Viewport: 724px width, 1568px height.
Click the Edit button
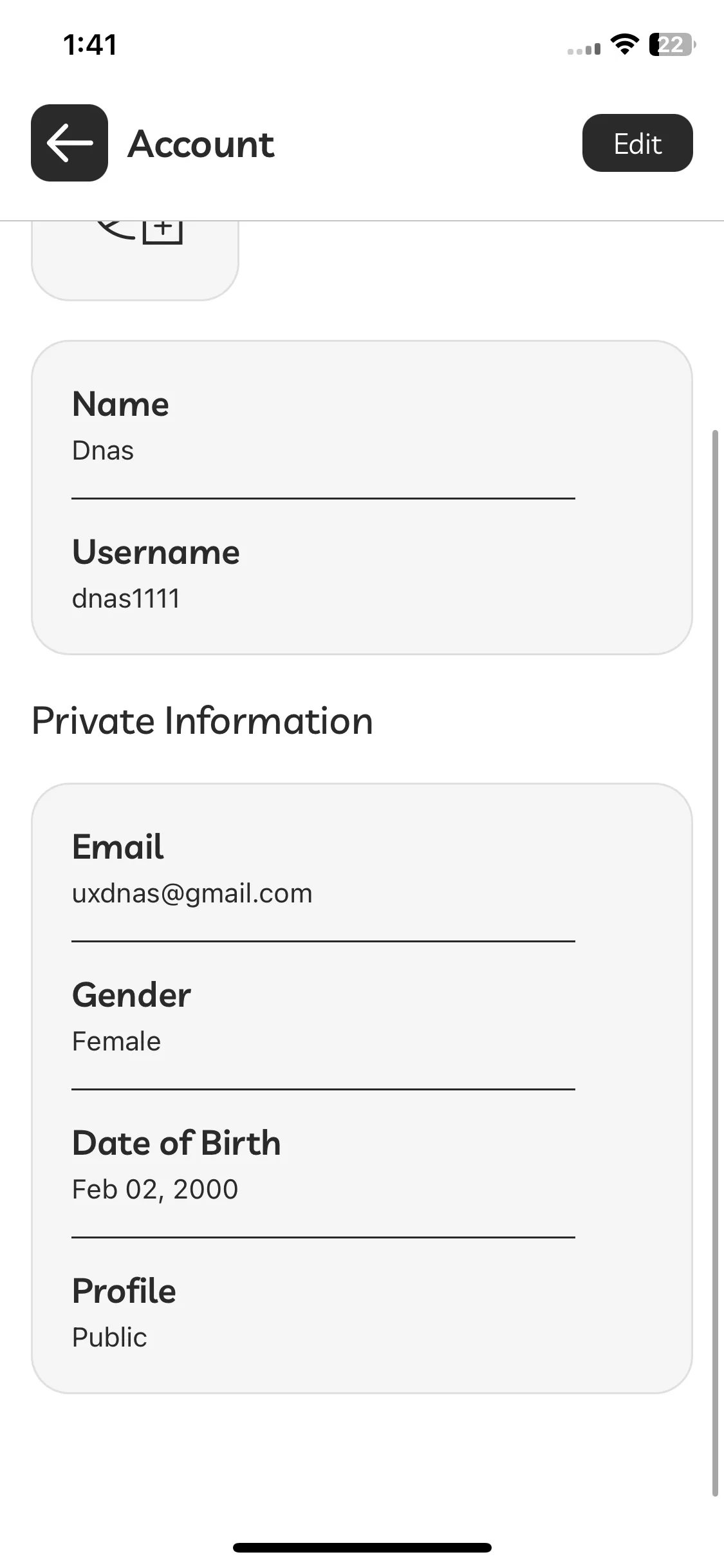click(637, 143)
